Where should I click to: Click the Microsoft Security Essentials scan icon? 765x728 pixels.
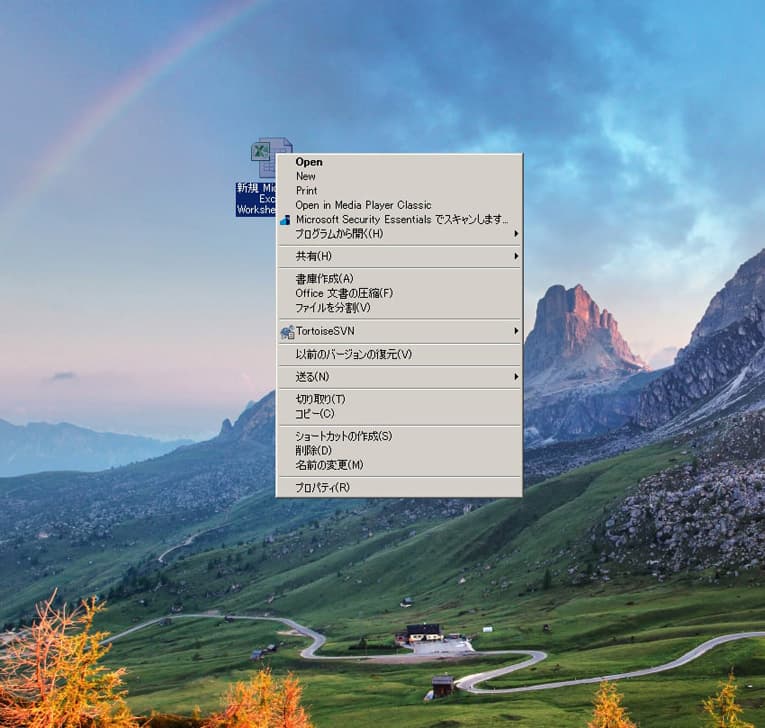point(286,220)
